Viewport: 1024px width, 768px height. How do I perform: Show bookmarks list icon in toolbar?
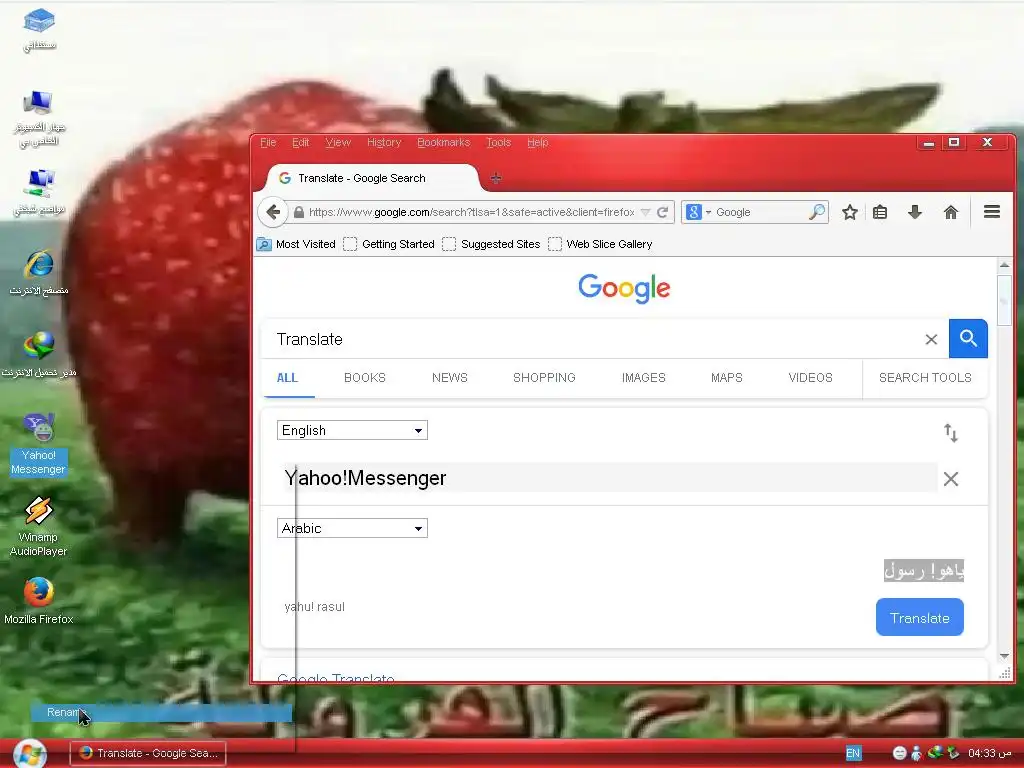coord(880,212)
